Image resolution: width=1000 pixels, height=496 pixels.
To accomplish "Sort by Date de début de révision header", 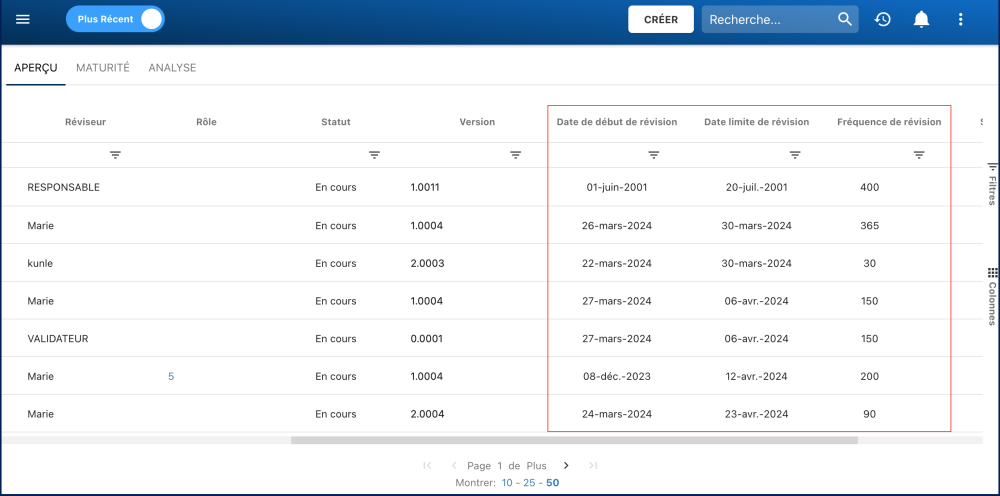I will [x=617, y=122].
